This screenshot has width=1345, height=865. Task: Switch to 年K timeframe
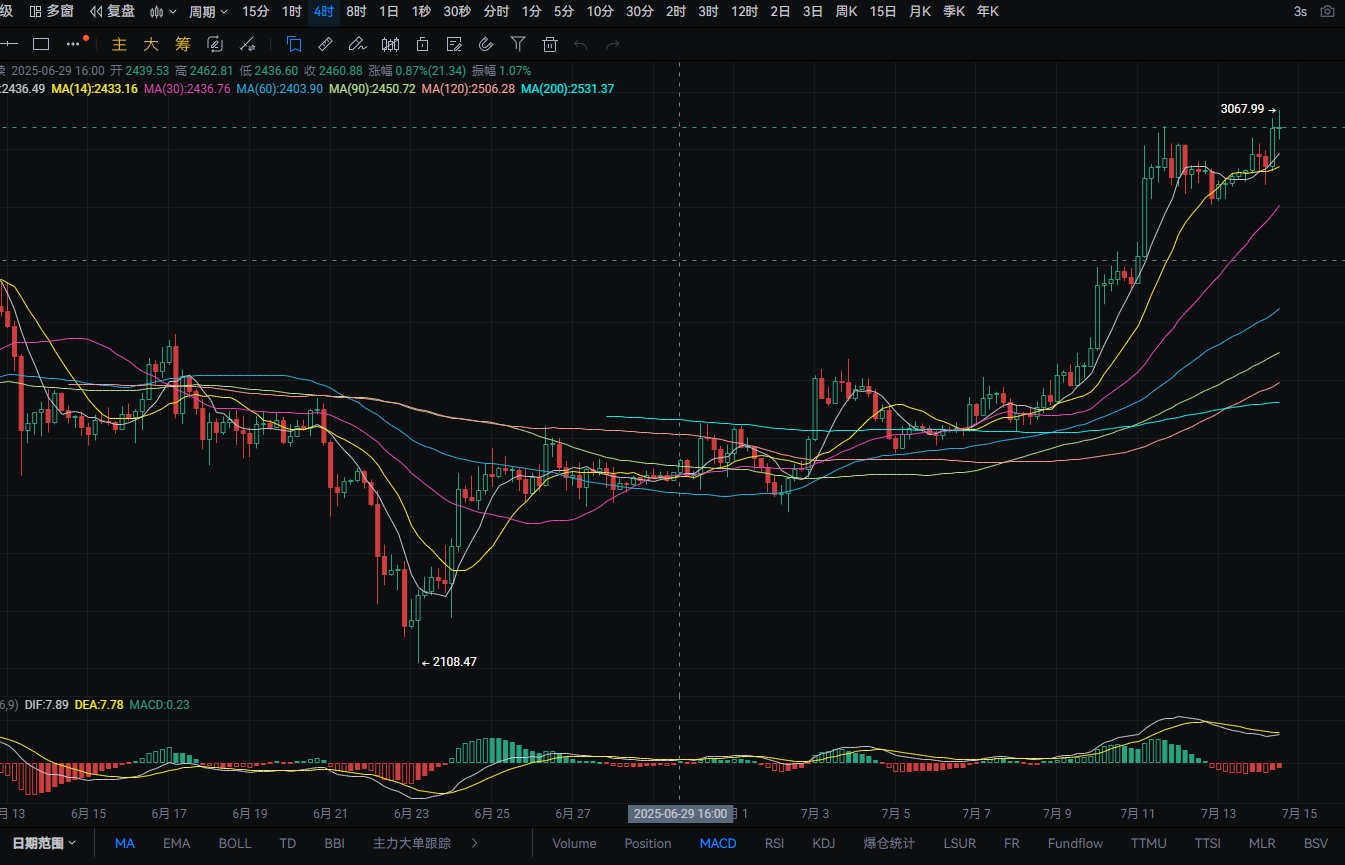(987, 11)
